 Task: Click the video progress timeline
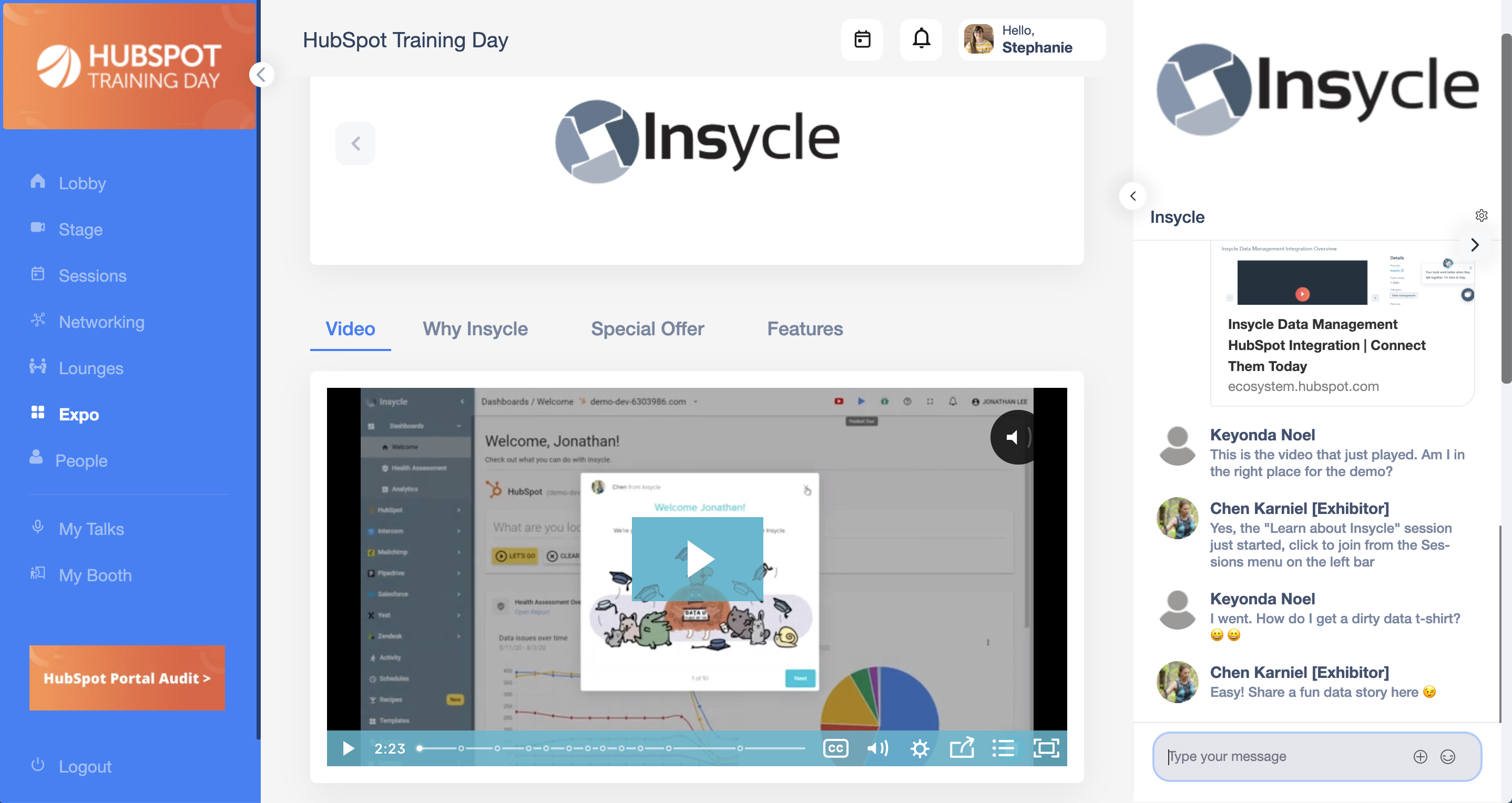611,748
